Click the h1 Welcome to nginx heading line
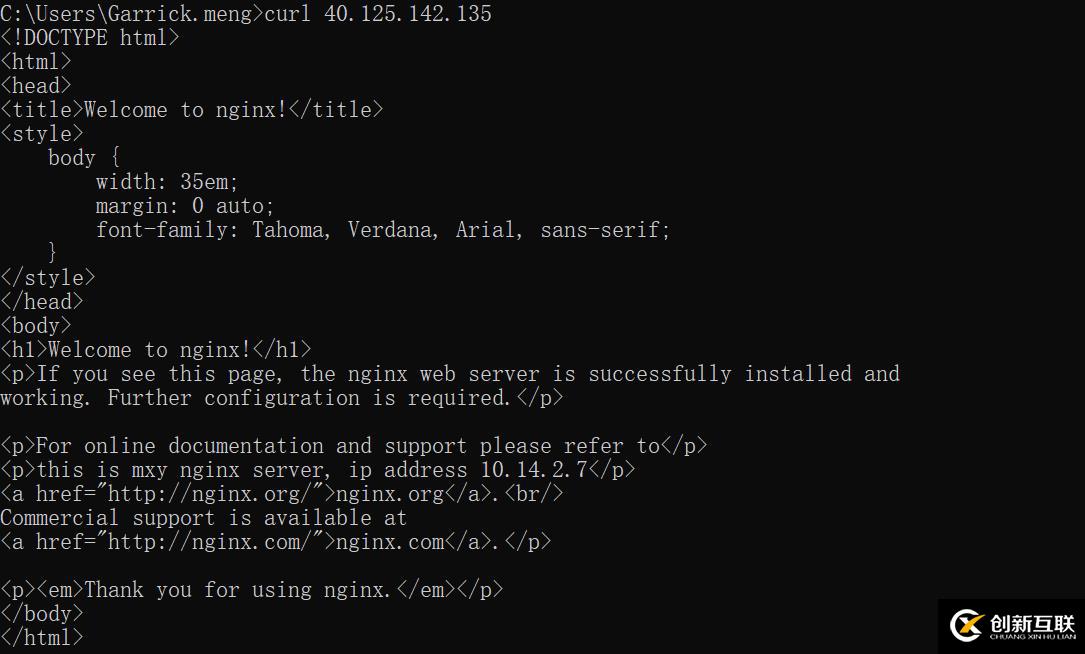 tap(156, 349)
